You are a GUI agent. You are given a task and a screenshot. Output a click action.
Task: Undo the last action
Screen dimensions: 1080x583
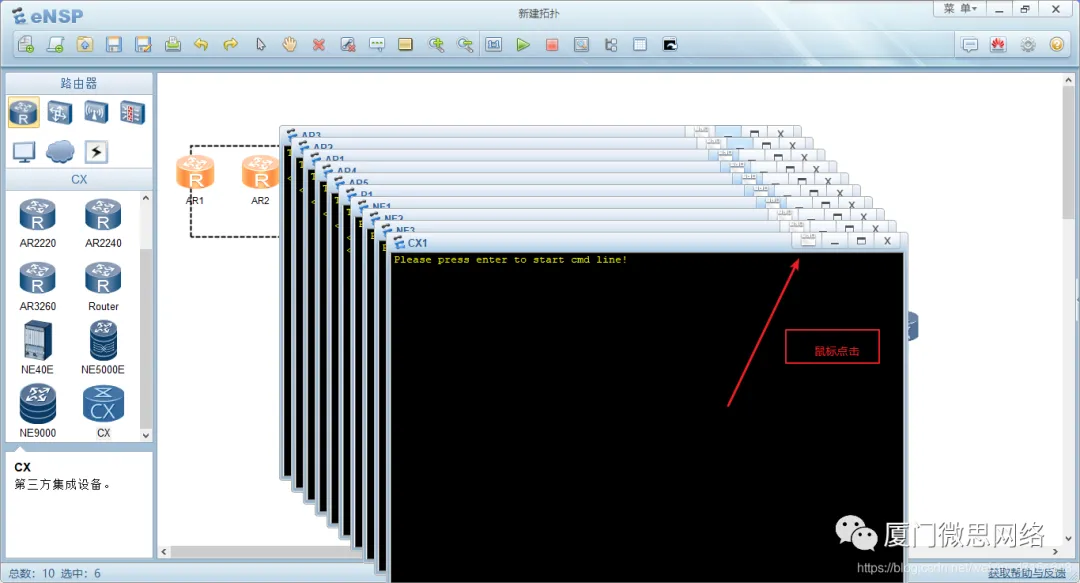pyautogui.click(x=201, y=45)
